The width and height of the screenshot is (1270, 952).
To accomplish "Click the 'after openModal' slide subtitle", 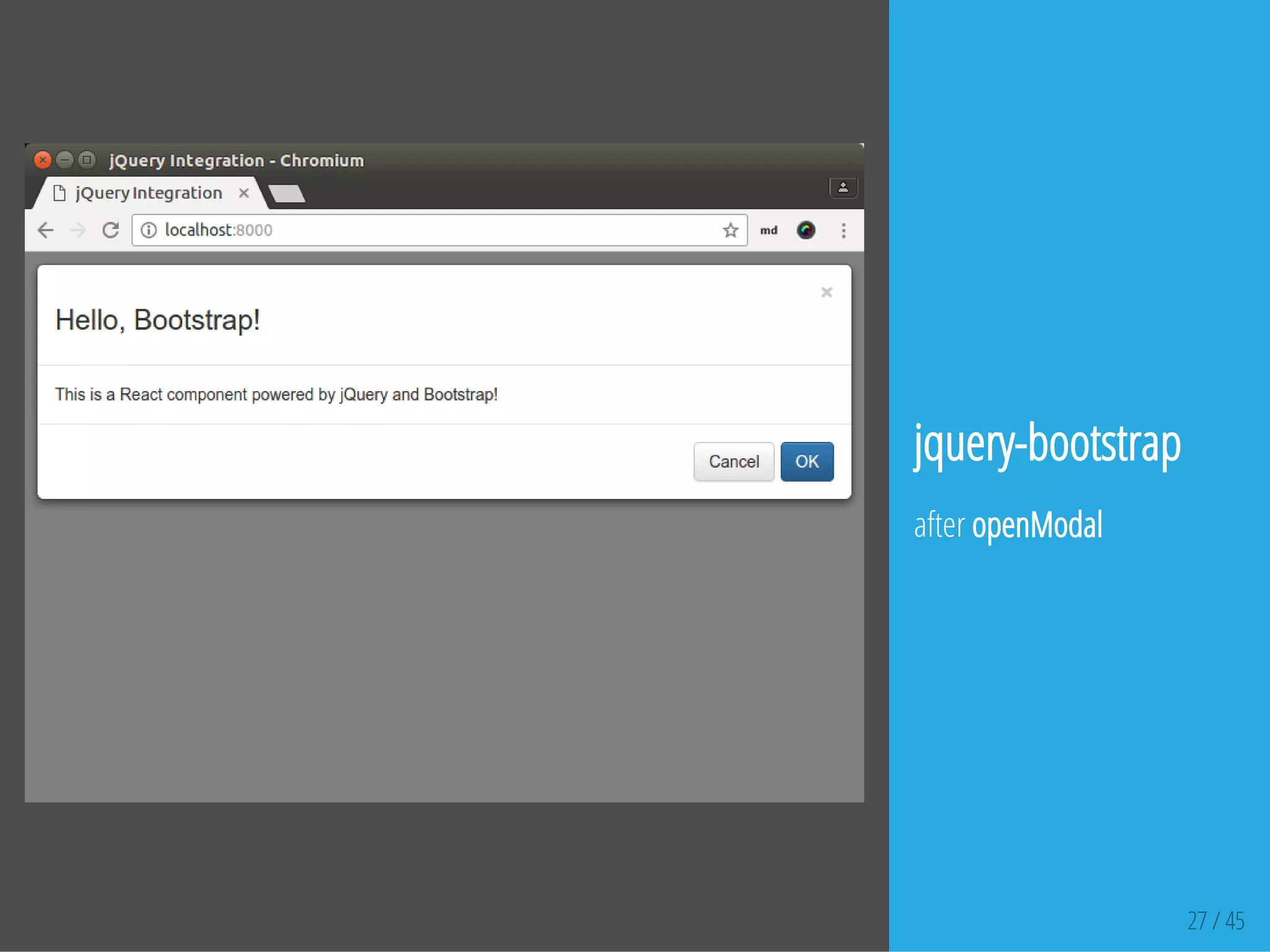I will [1008, 526].
